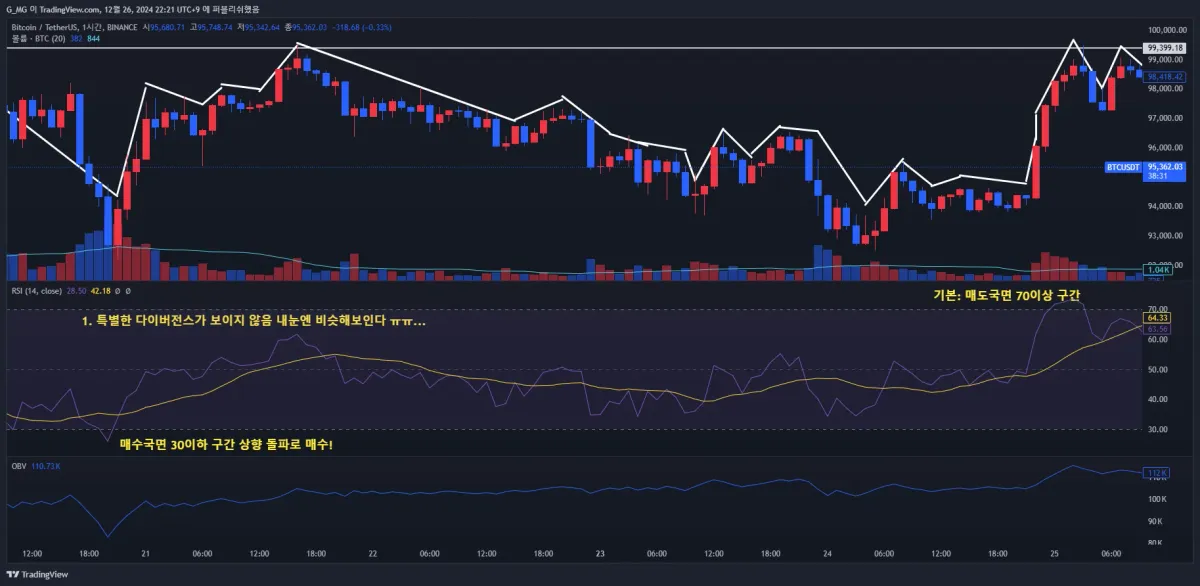This screenshot has height=586, width=1200.
Task: Click the '23' date label on time axis
Action: (600, 553)
